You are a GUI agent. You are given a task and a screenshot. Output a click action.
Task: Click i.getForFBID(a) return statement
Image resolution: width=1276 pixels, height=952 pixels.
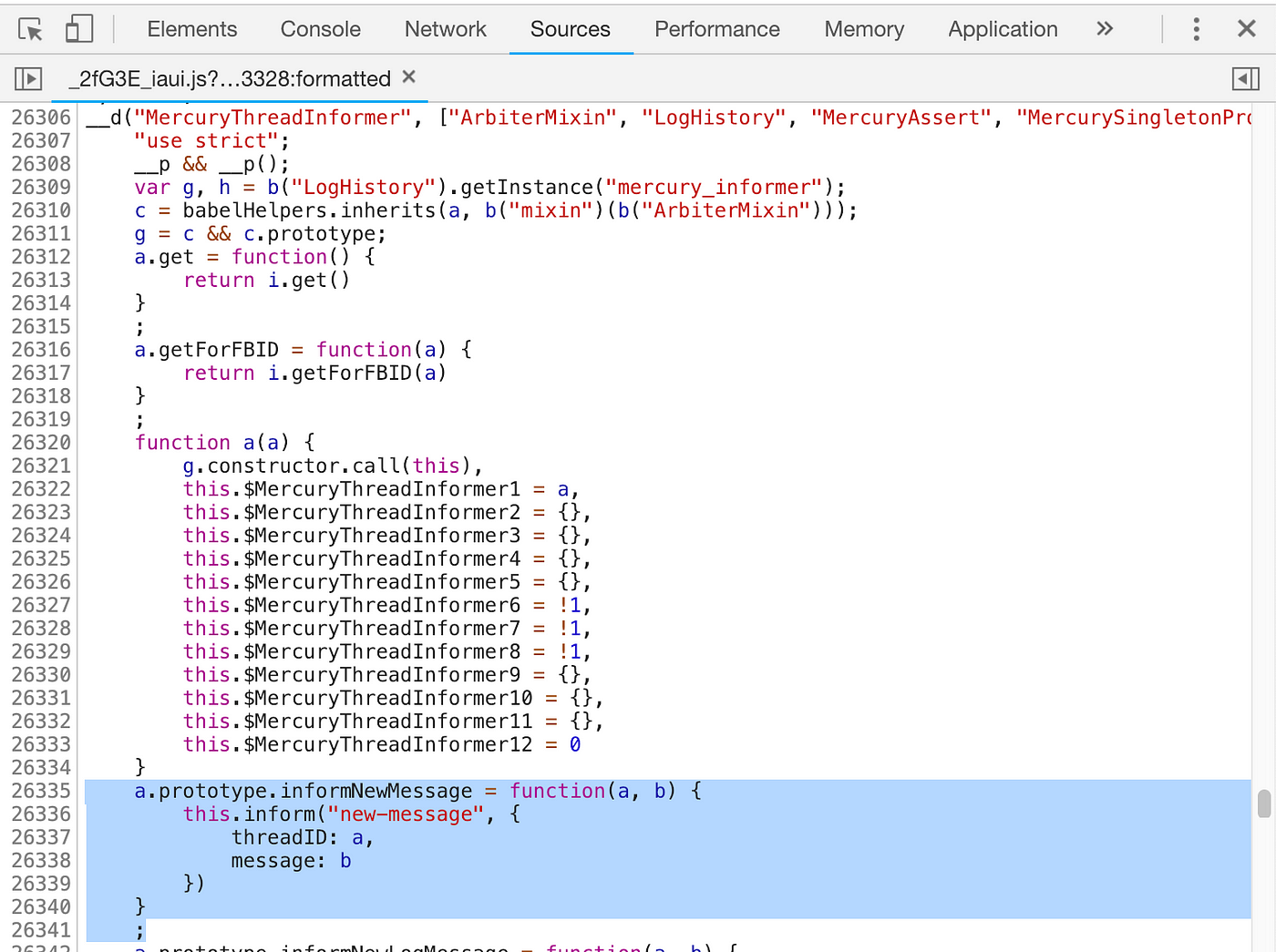(x=314, y=374)
